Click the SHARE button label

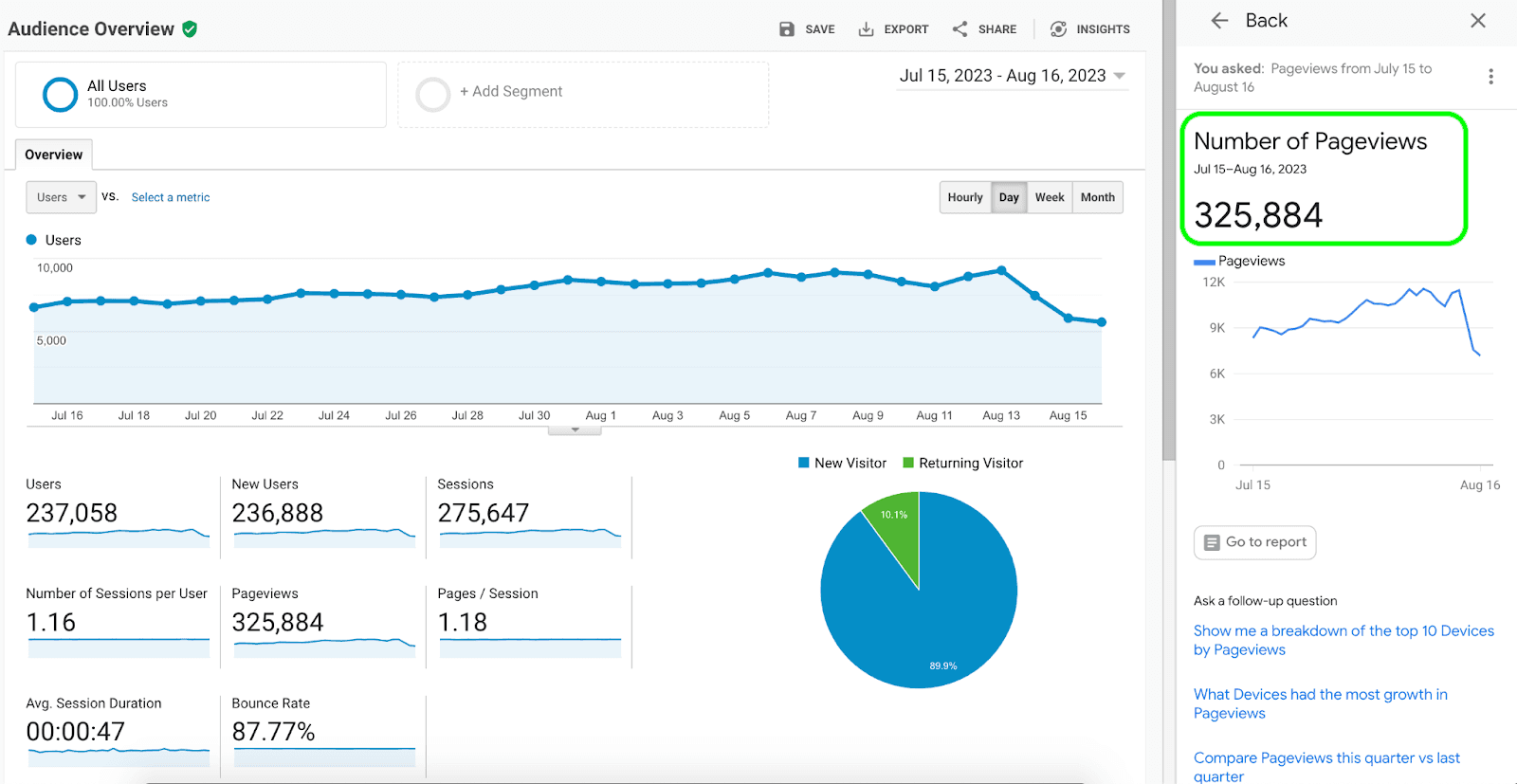(997, 29)
